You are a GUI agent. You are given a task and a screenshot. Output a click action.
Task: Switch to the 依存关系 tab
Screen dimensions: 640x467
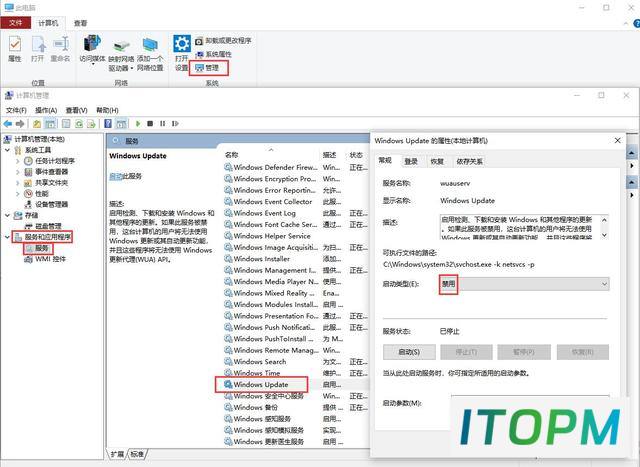[469, 162]
